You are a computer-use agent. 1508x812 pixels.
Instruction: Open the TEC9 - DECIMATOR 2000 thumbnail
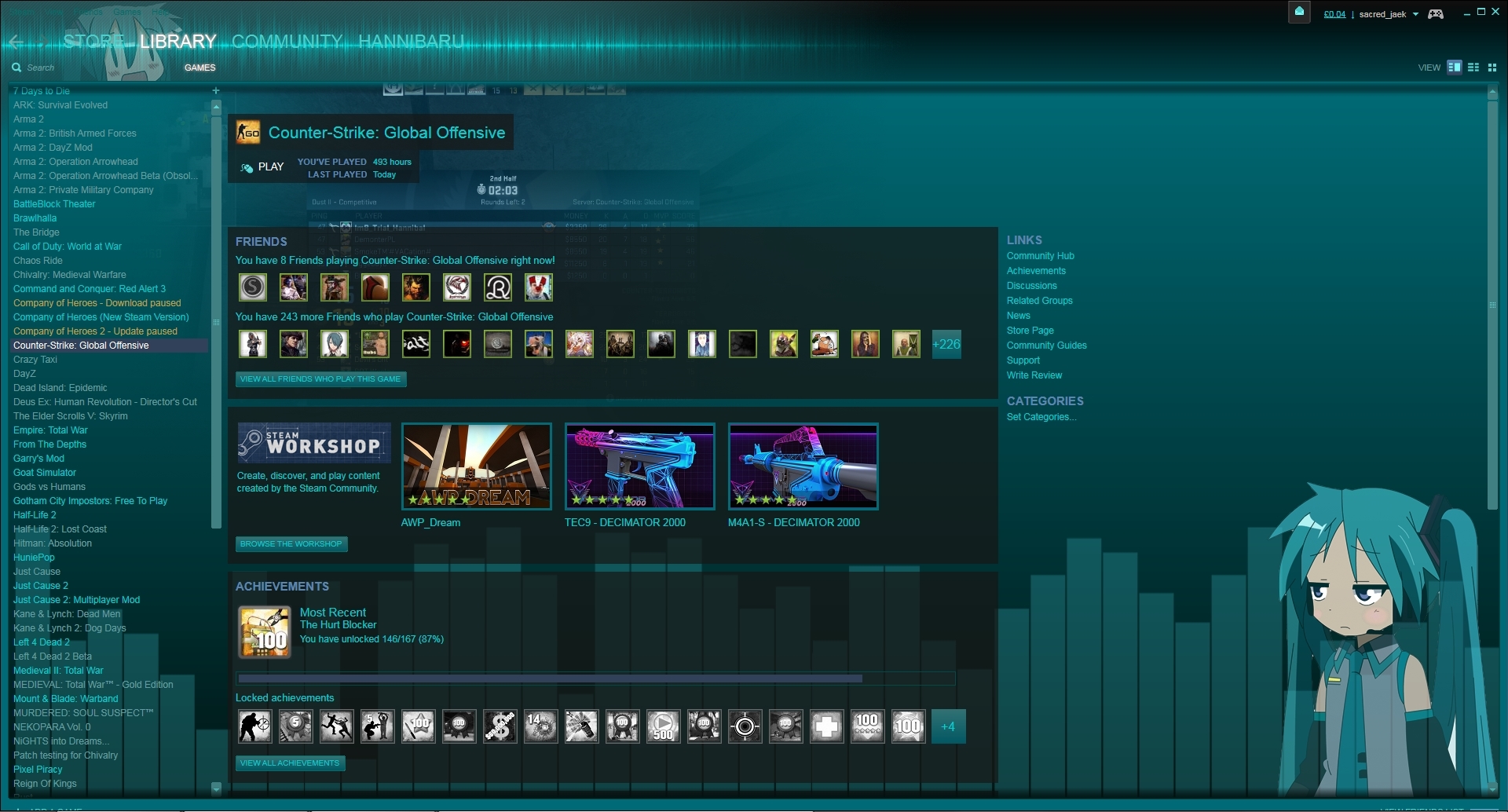pos(640,466)
